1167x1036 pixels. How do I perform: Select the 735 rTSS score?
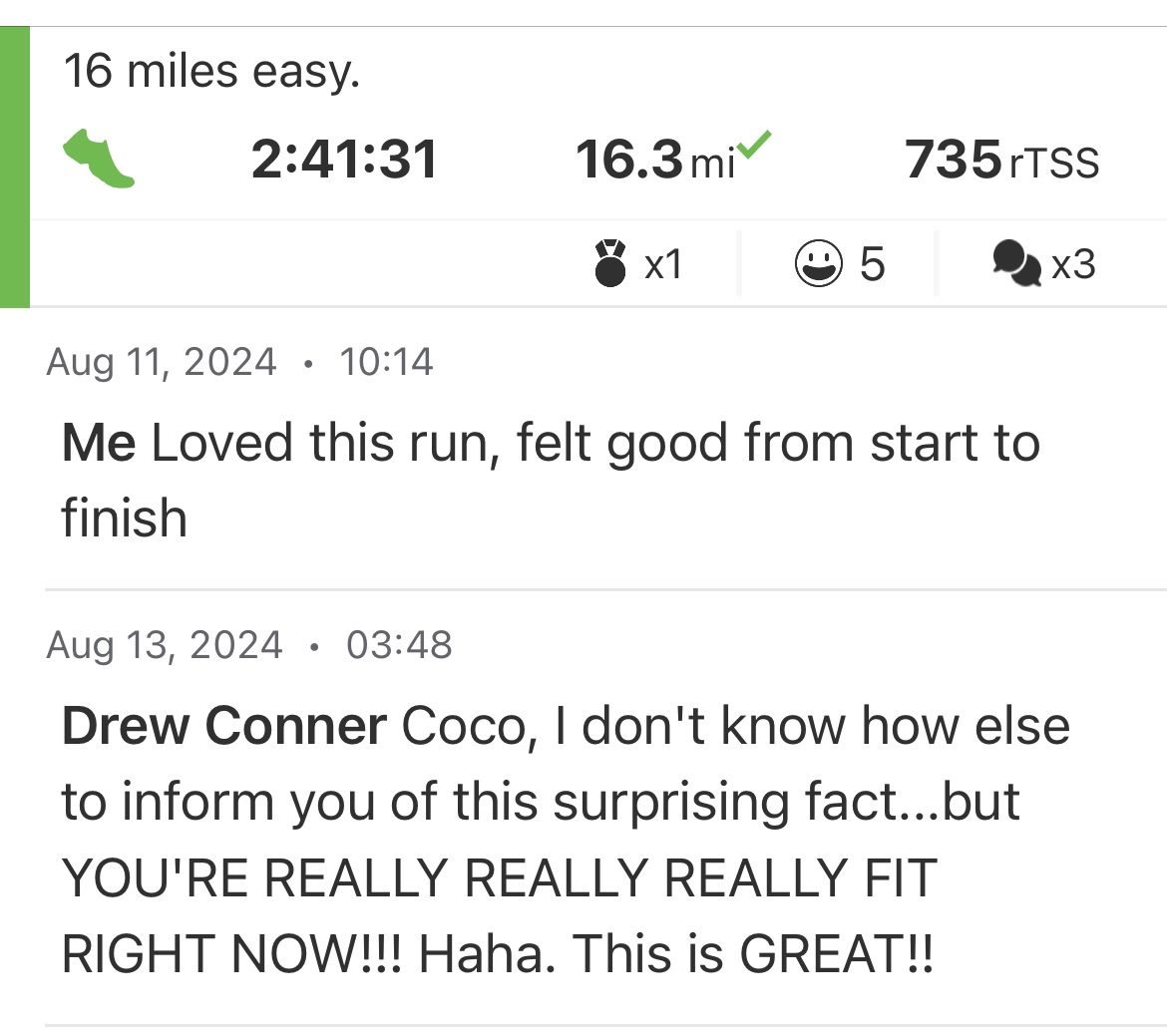(x=1001, y=161)
